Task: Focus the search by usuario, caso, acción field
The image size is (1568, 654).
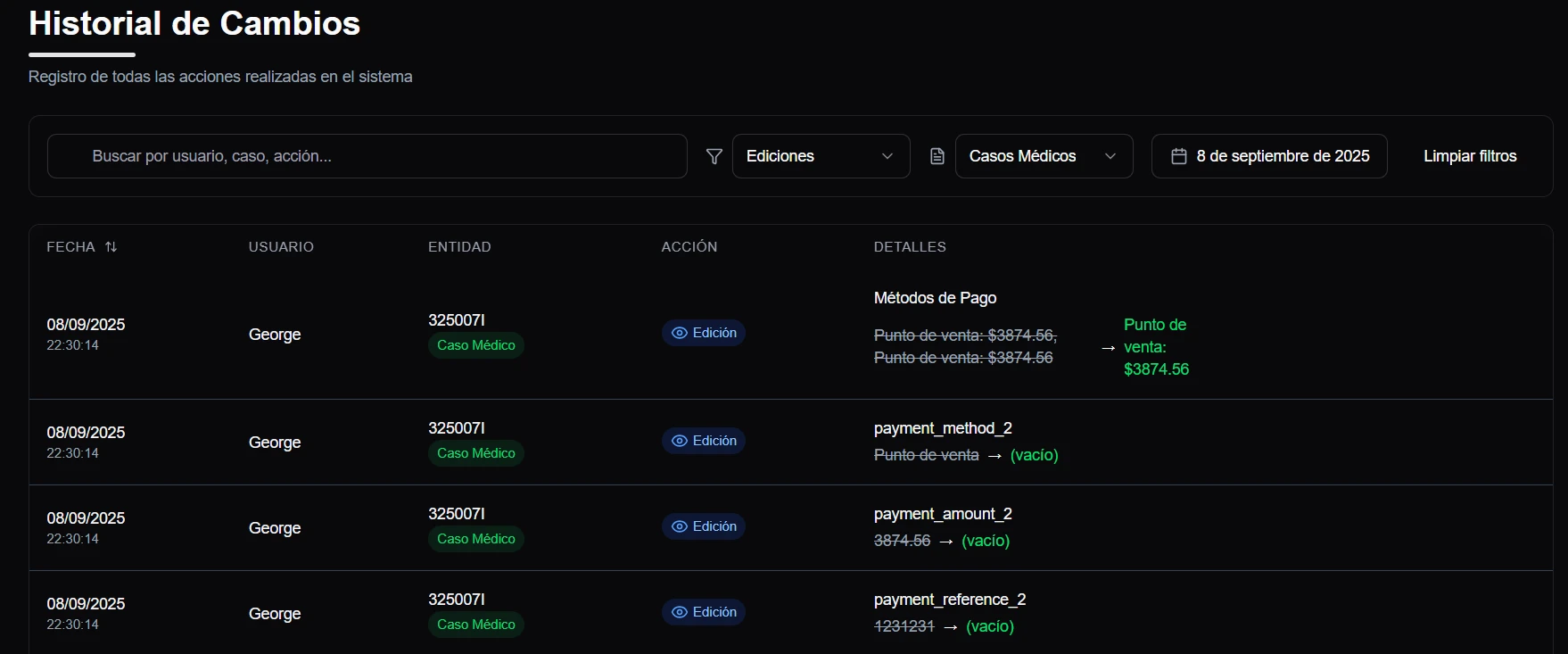Action: point(367,156)
